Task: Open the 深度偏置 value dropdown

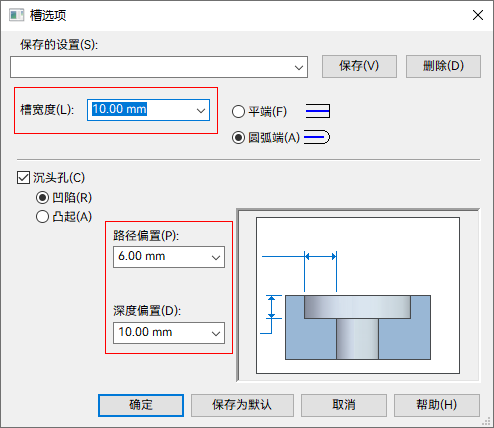Action: (x=216, y=333)
